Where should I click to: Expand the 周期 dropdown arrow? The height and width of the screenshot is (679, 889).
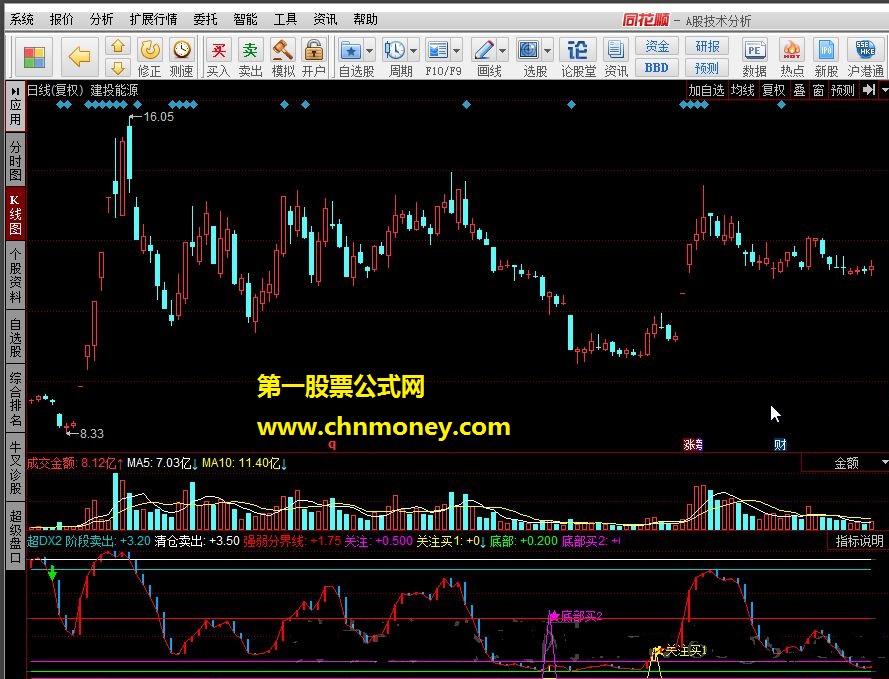pos(413,51)
